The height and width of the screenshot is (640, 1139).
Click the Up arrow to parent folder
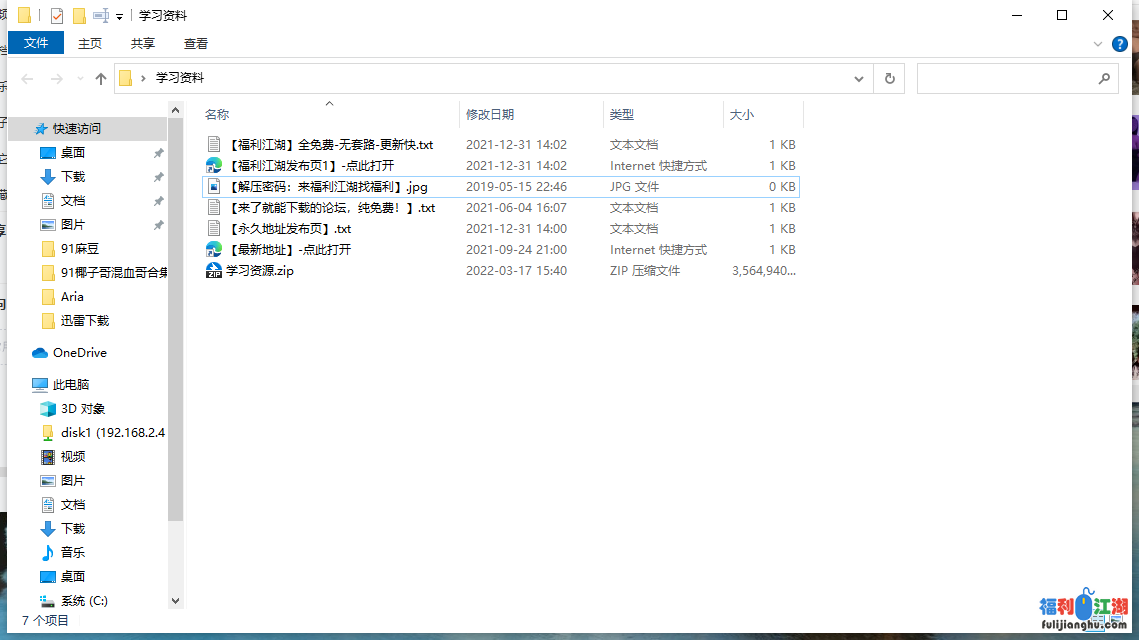point(100,79)
